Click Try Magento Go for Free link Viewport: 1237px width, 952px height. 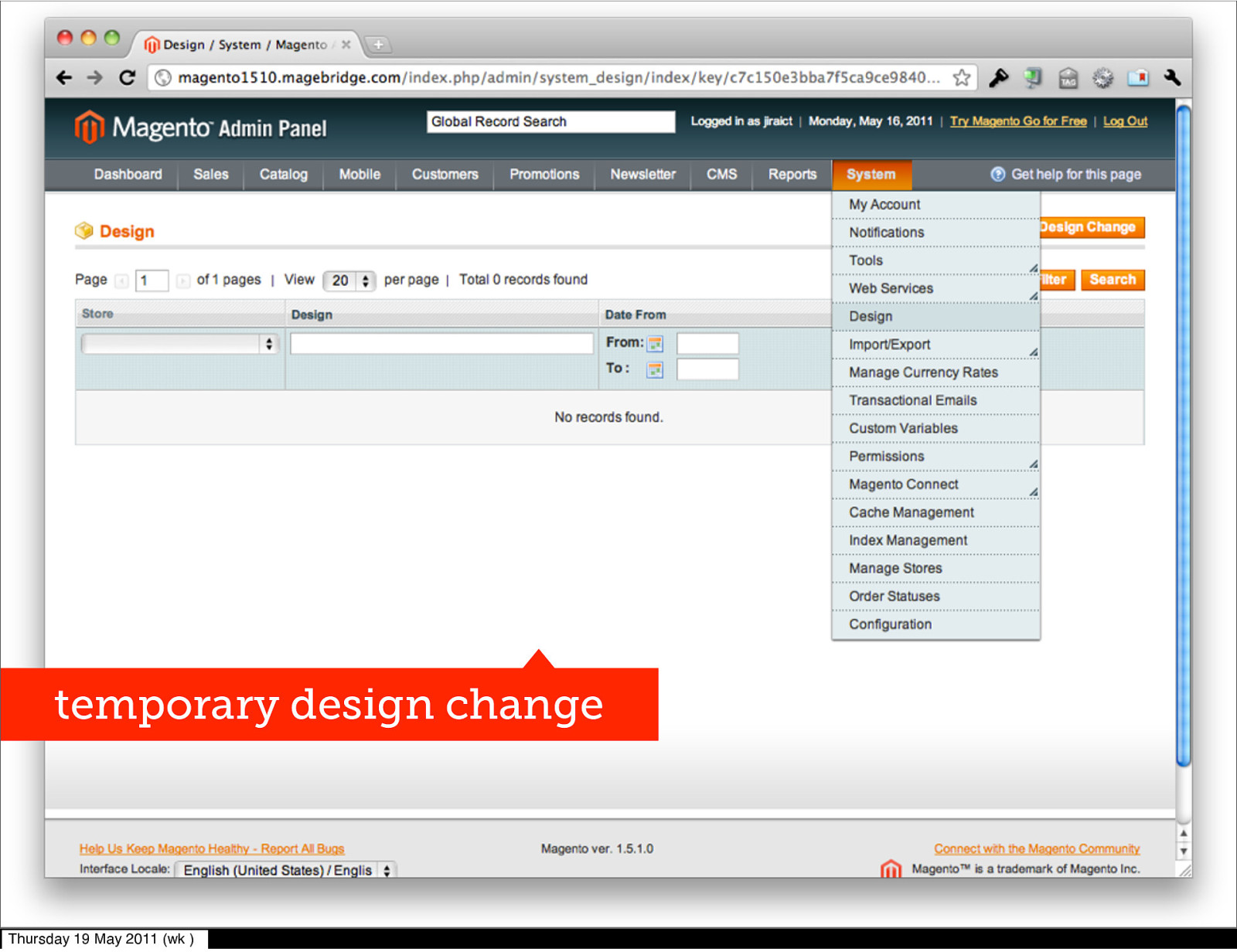[1018, 121]
